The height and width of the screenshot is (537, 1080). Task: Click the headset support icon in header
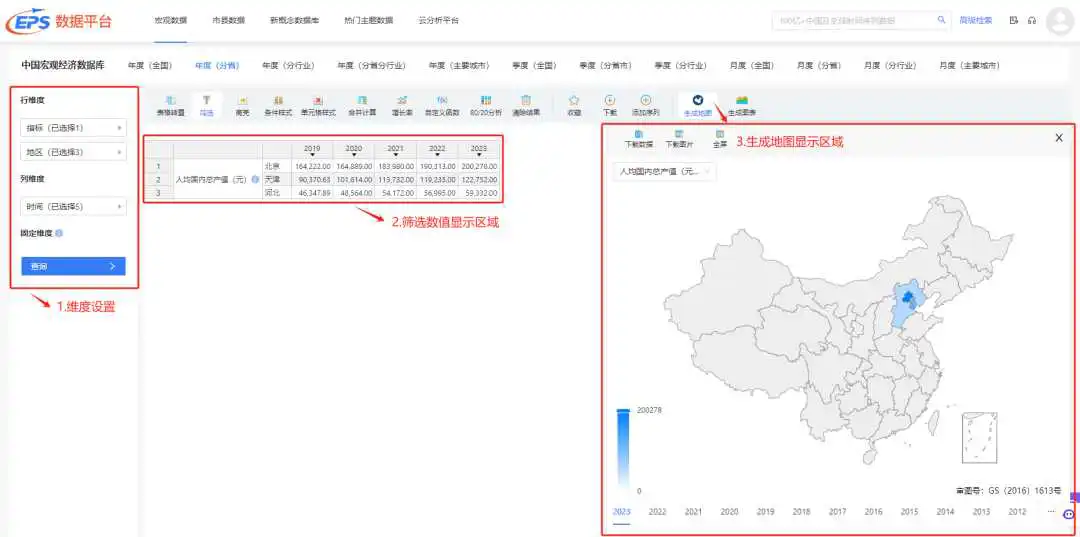[1032, 21]
